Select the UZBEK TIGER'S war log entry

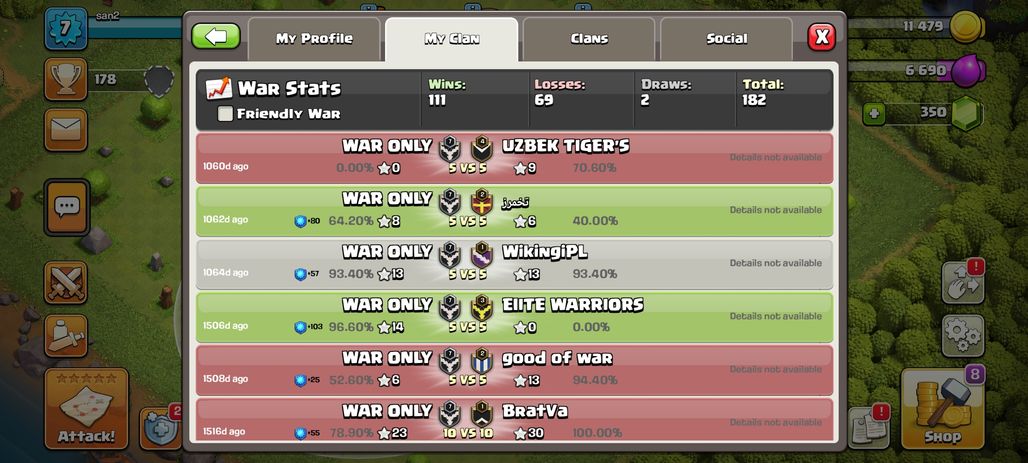(x=515, y=158)
